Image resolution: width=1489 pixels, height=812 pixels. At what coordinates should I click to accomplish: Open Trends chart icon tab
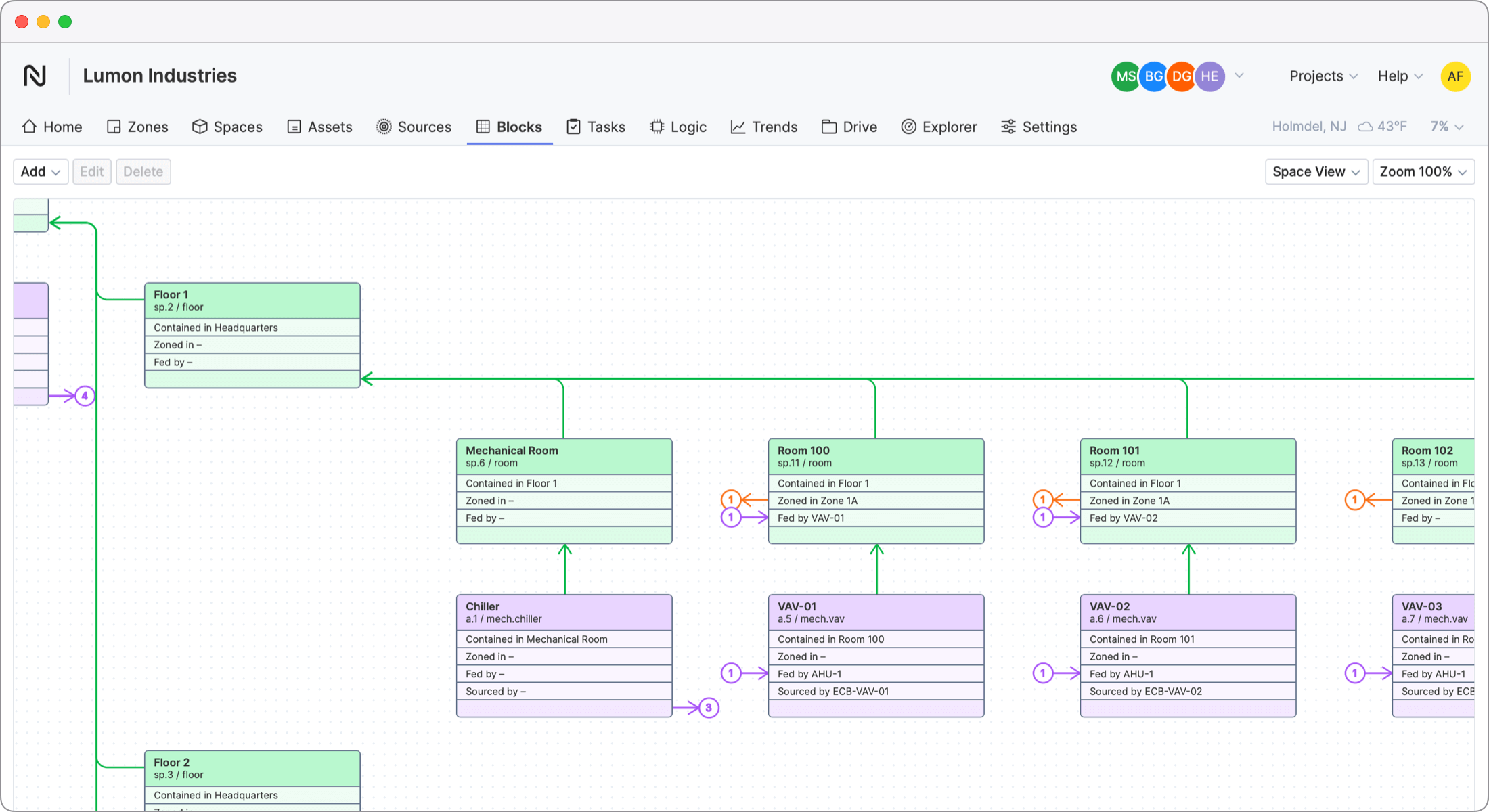coord(738,127)
